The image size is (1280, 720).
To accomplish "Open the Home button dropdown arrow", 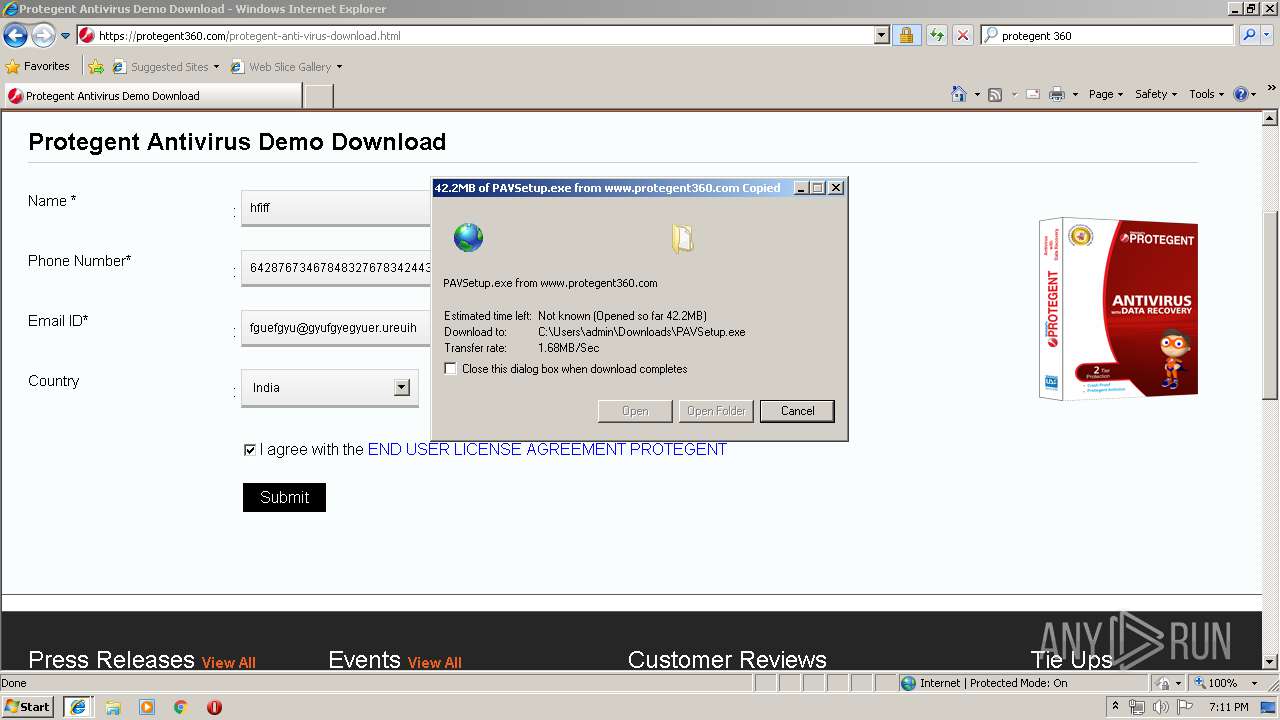I will [x=977, y=95].
